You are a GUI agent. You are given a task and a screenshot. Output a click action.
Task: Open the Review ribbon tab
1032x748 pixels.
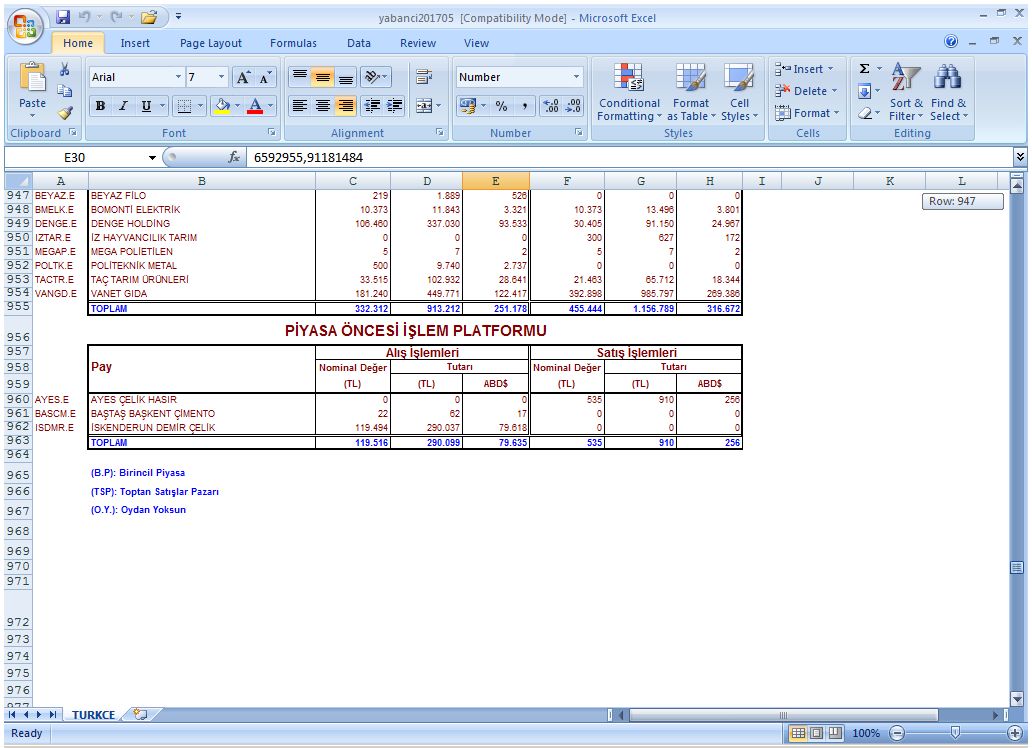[x=418, y=43]
